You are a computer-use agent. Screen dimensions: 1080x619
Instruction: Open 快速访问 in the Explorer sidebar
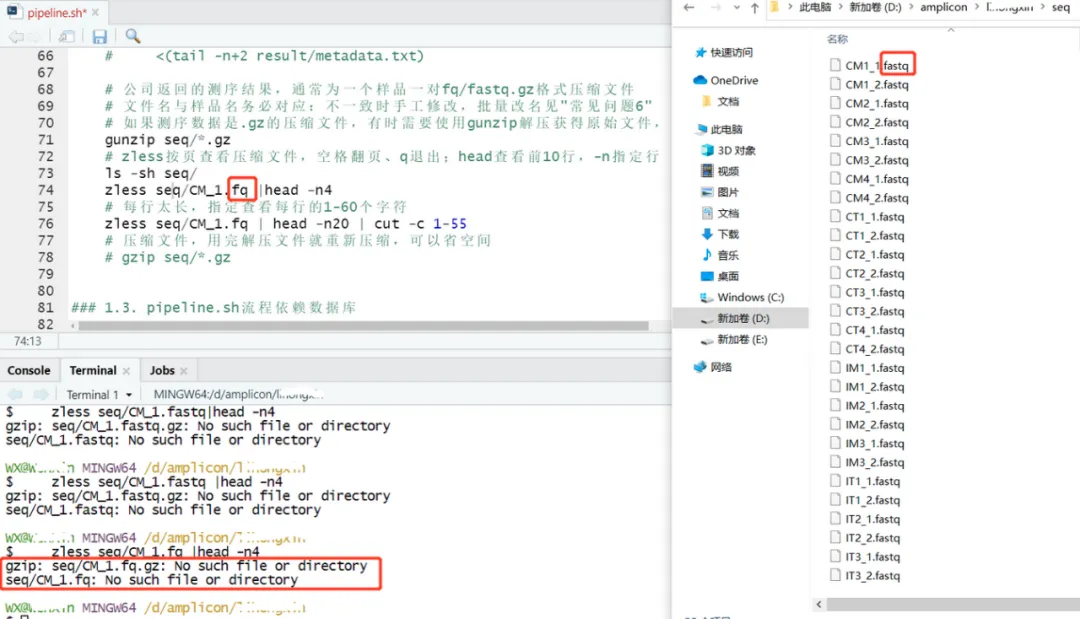(723, 52)
